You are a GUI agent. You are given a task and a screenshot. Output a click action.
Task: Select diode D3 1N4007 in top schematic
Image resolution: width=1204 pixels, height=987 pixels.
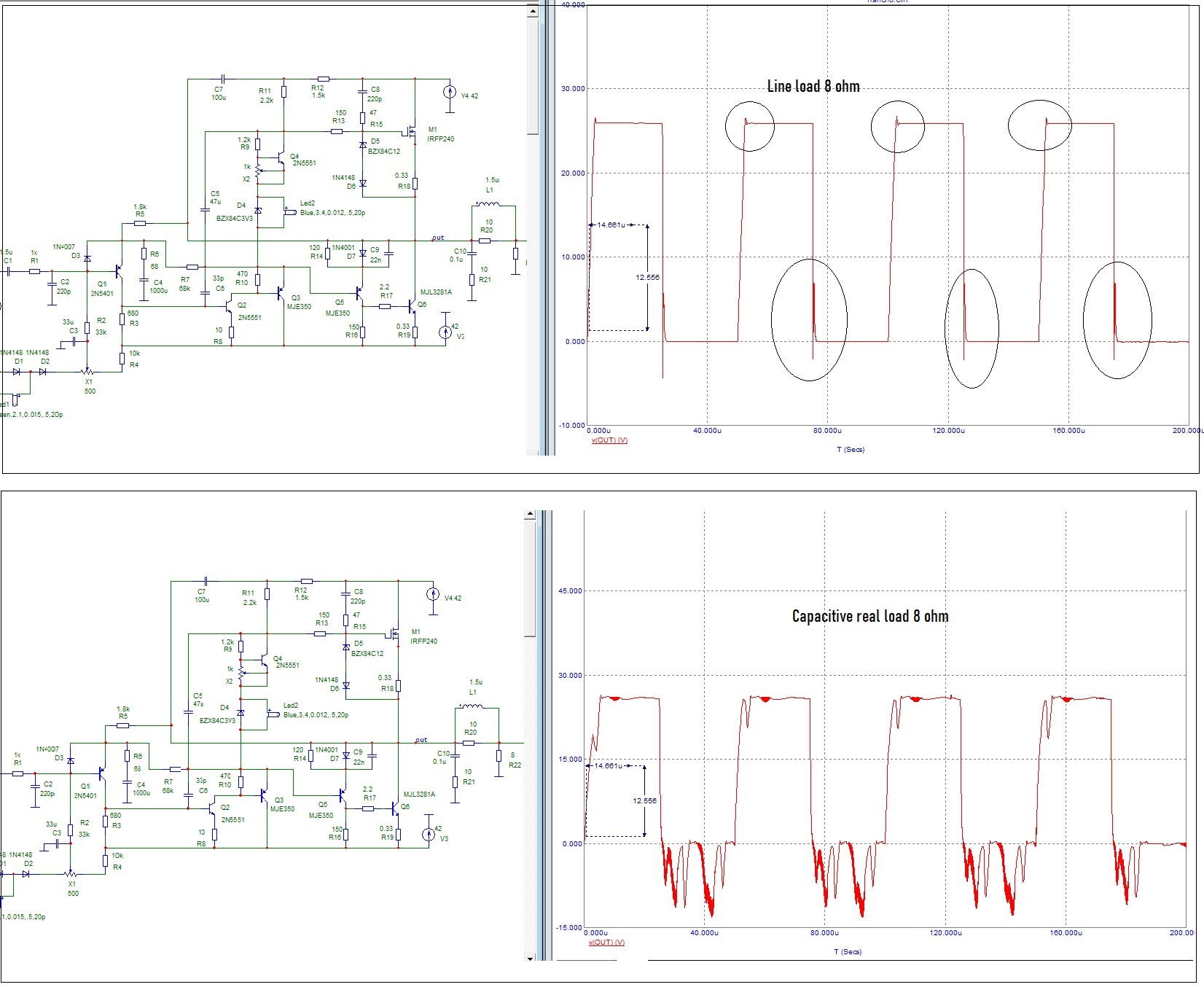coord(87,259)
